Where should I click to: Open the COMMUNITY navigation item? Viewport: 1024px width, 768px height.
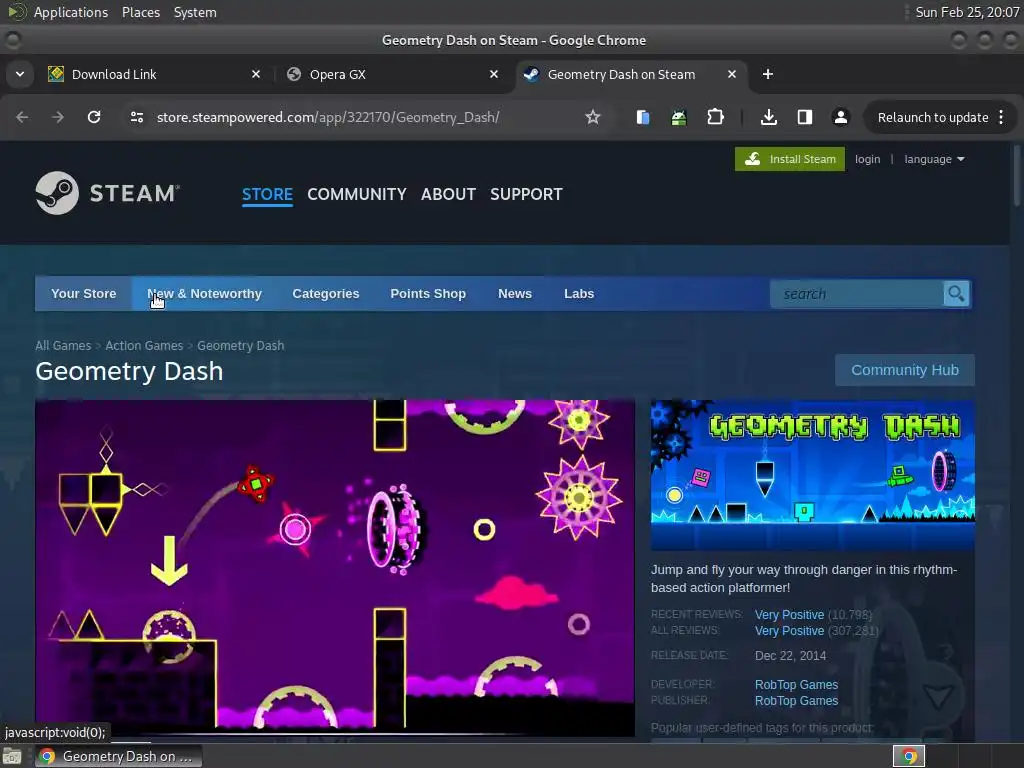click(357, 194)
